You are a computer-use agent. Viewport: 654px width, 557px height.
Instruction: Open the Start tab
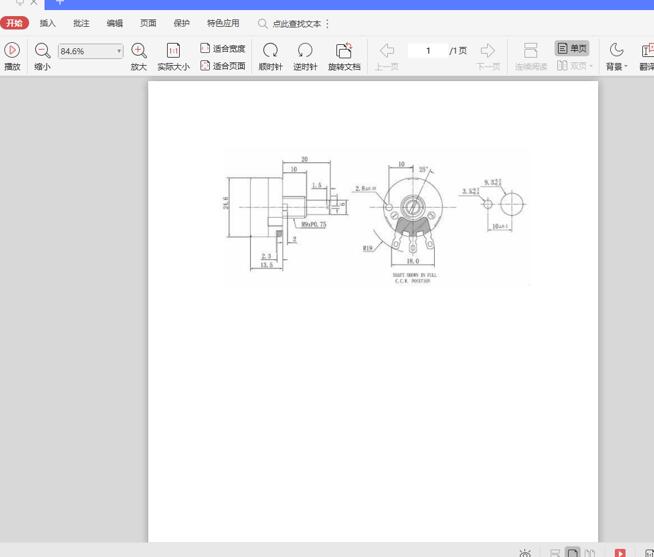[14, 23]
